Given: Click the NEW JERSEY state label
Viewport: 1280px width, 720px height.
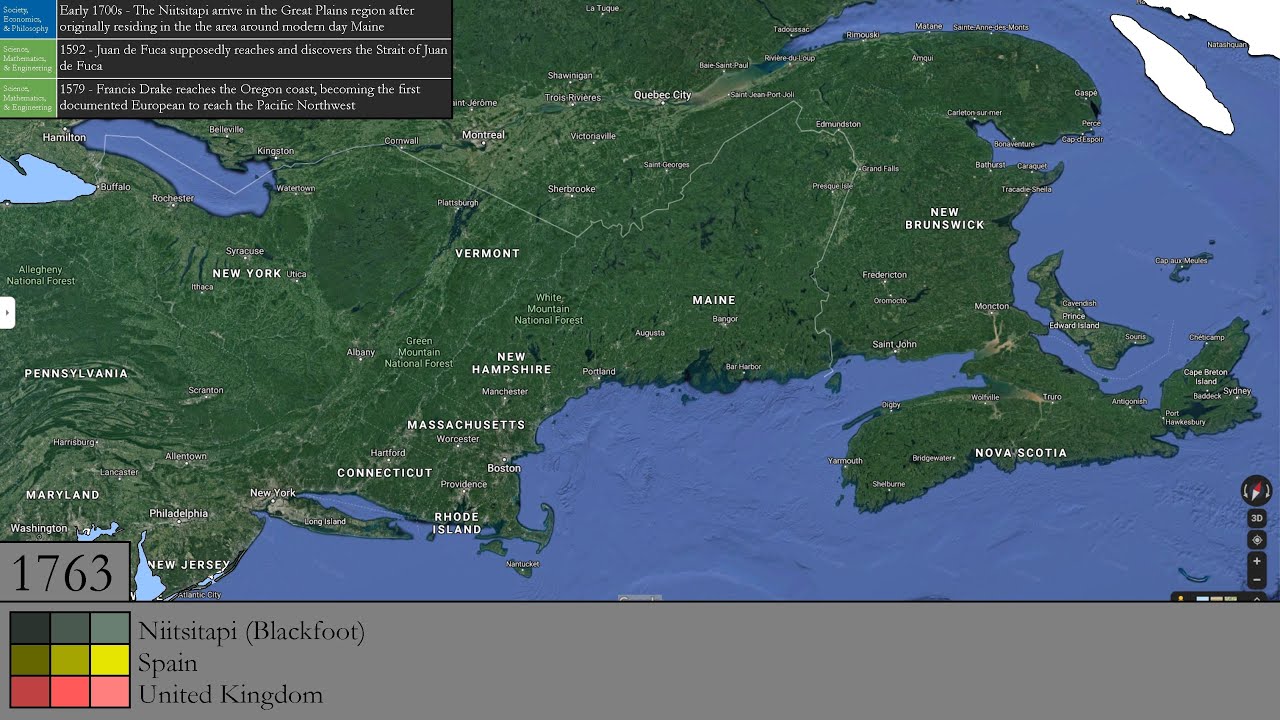Looking at the screenshot, I should [189, 565].
